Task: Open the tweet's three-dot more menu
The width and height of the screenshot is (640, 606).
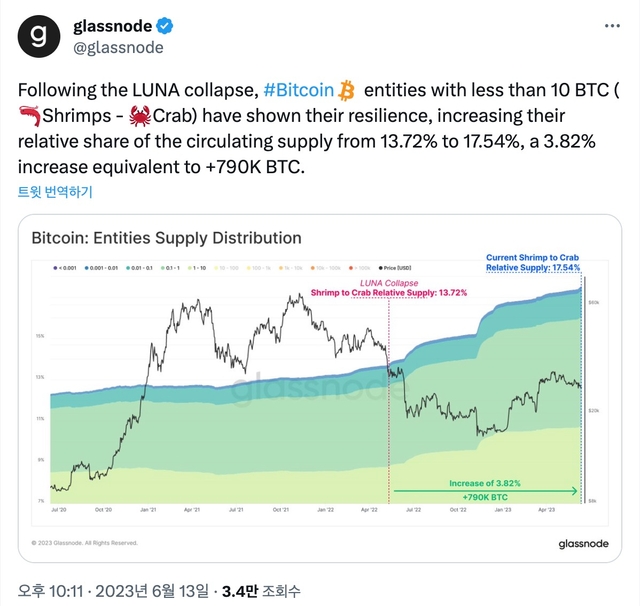Action: tap(607, 27)
